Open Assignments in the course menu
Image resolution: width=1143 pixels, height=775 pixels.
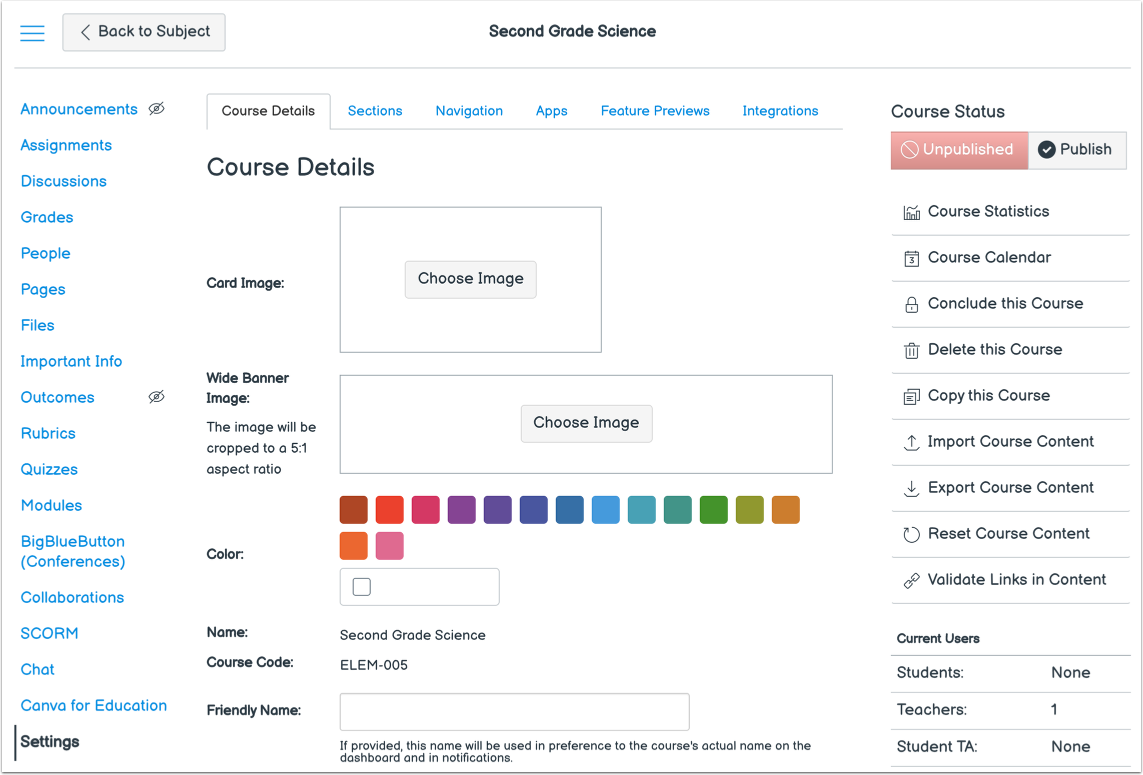click(66, 145)
